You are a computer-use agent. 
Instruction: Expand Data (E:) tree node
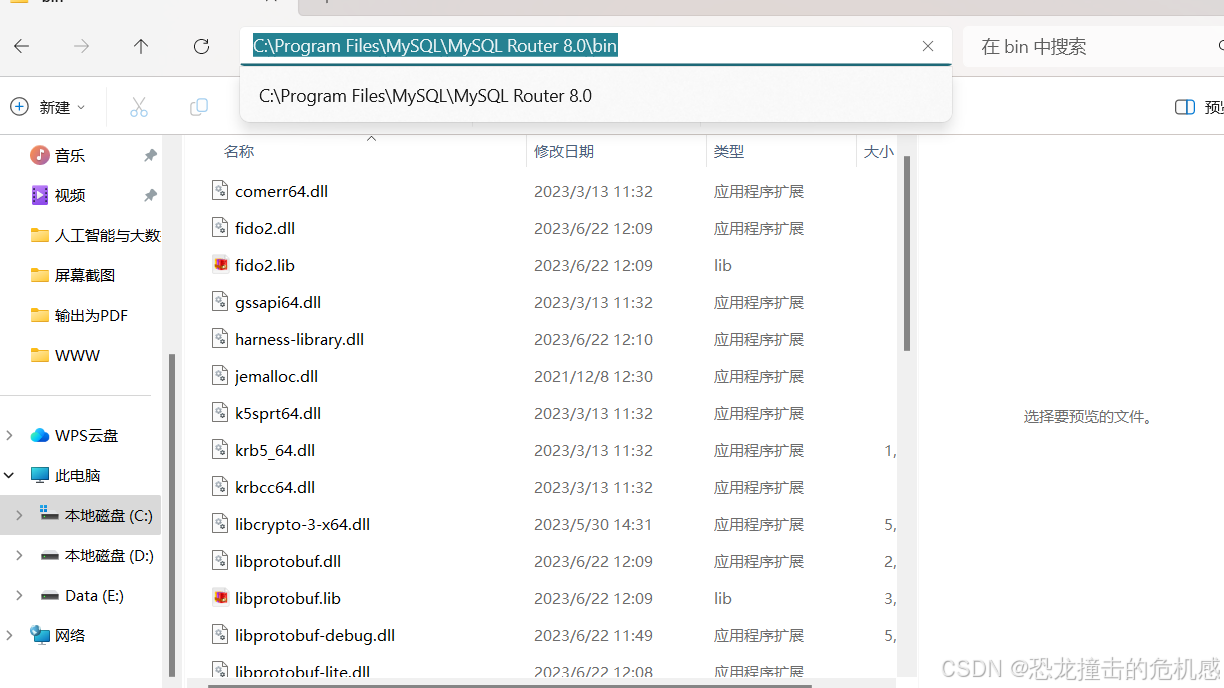tap(19, 595)
